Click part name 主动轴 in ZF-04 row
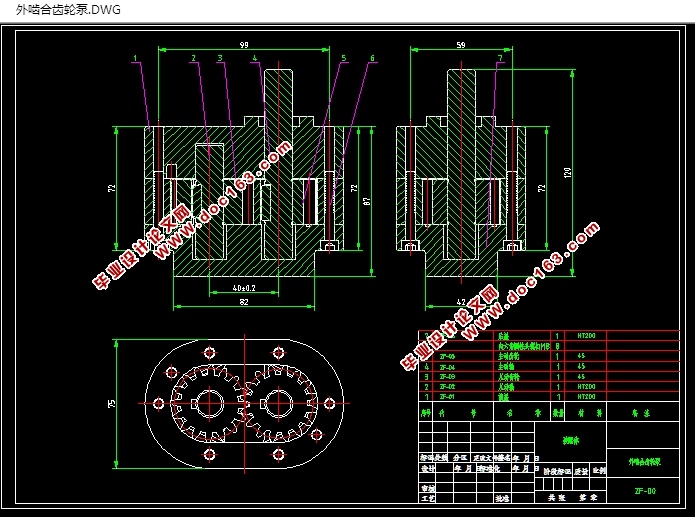The width and height of the screenshot is (695, 517). click(506, 367)
